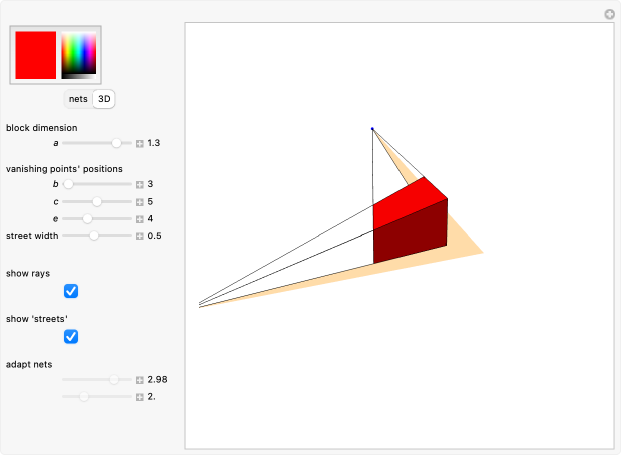Select the 3D view
Screen dimensions: 621x456
coord(104,99)
